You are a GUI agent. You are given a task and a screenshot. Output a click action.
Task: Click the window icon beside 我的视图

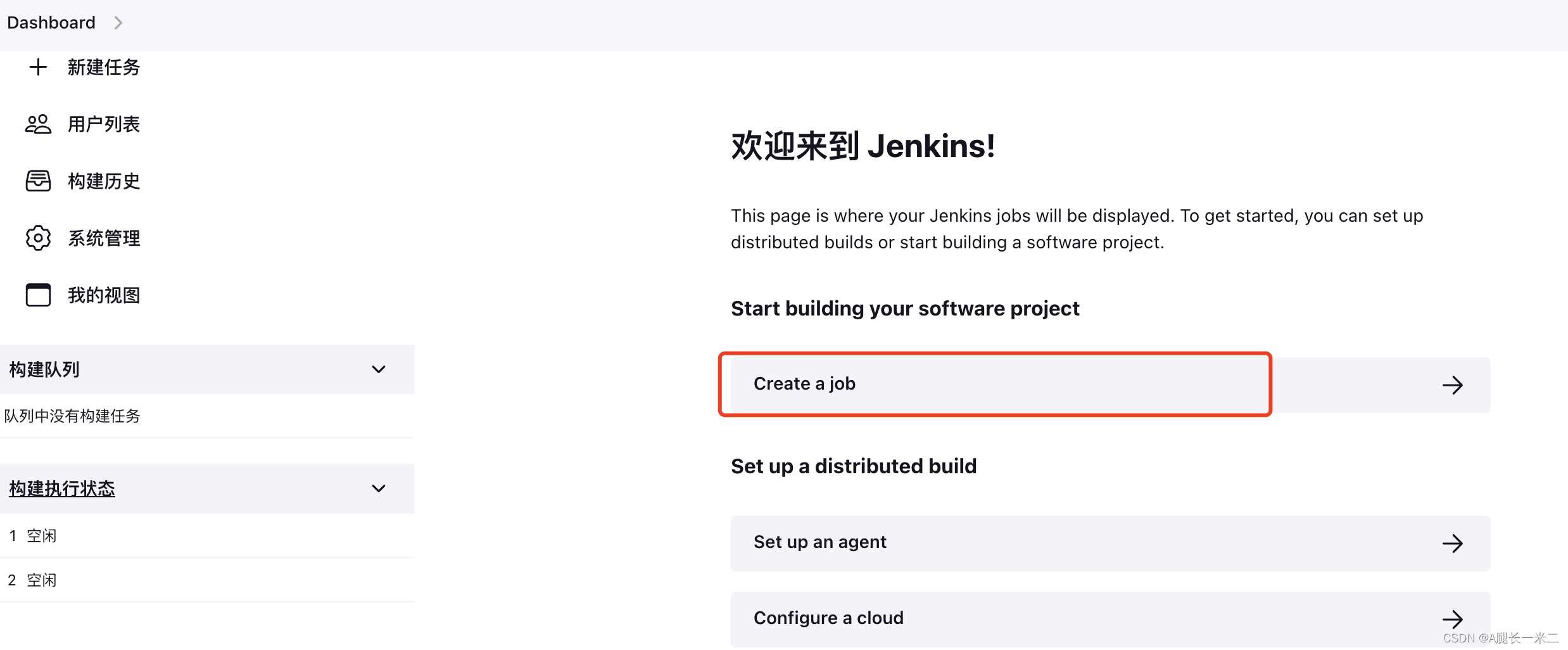(x=38, y=295)
